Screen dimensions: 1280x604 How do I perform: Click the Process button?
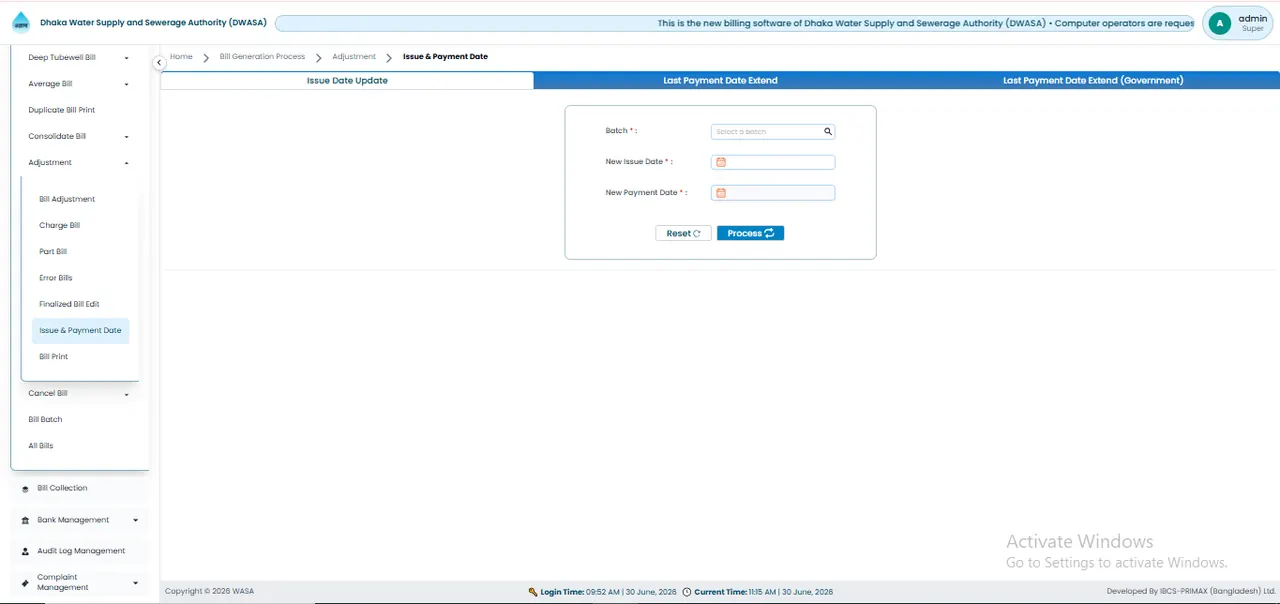click(x=750, y=233)
